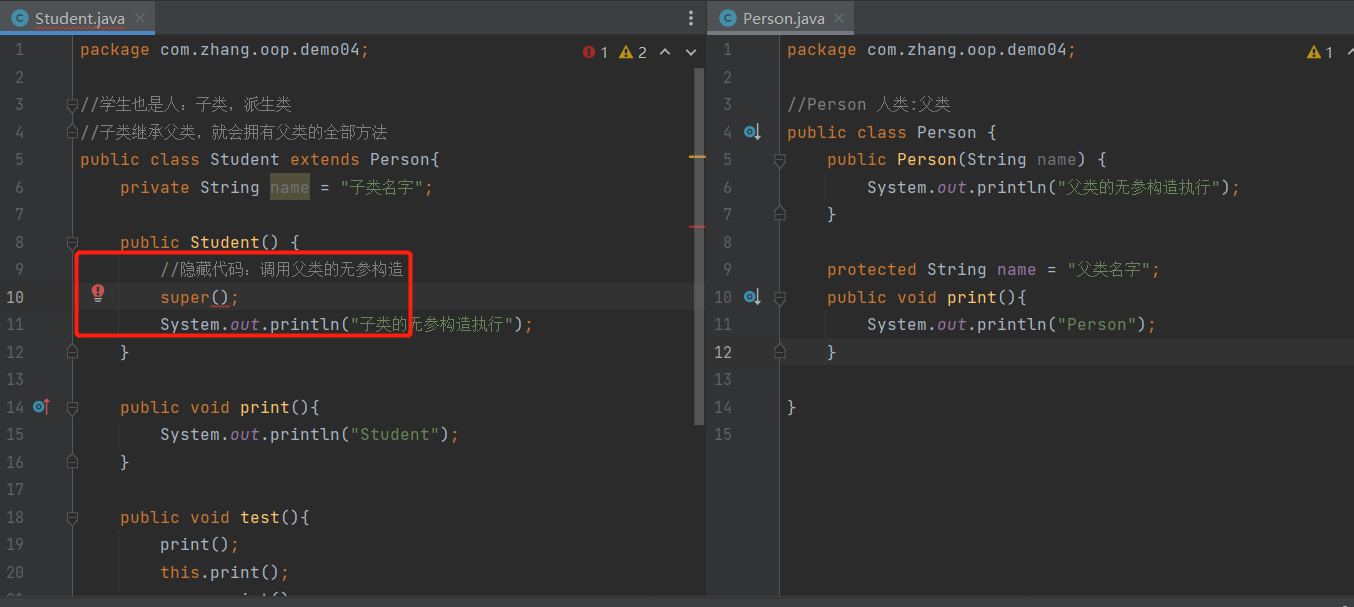Jump to previous highlighted error with up arrow
This screenshot has width=1354, height=607.
pos(665,52)
